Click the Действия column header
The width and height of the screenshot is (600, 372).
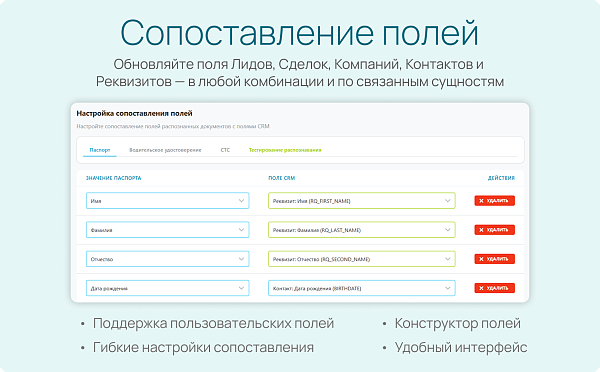point(501,178)
